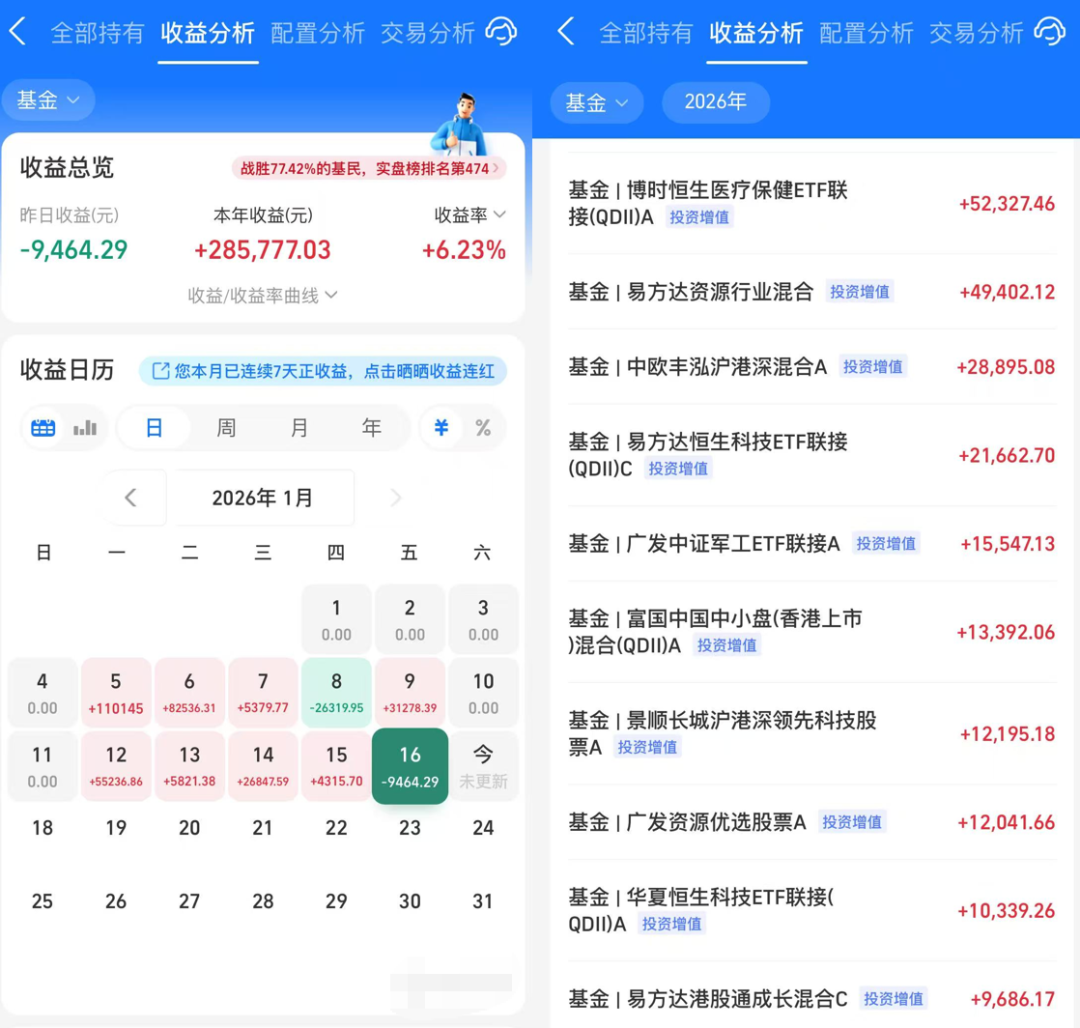Go to previous month in calendar

pos(131,497)
